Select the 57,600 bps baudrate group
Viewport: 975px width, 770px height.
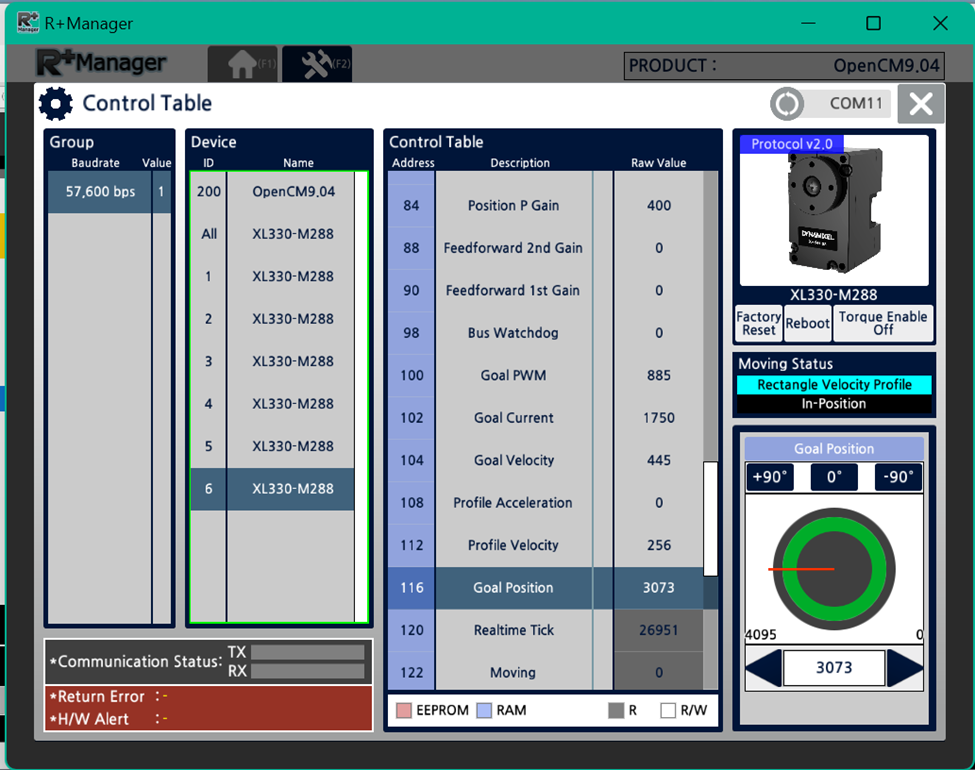(x=109, y=192)
